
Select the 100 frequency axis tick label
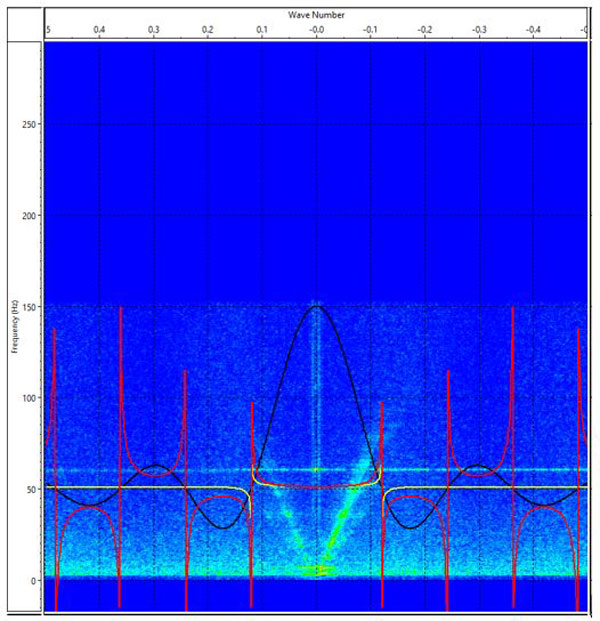click(x=31, y=398)
